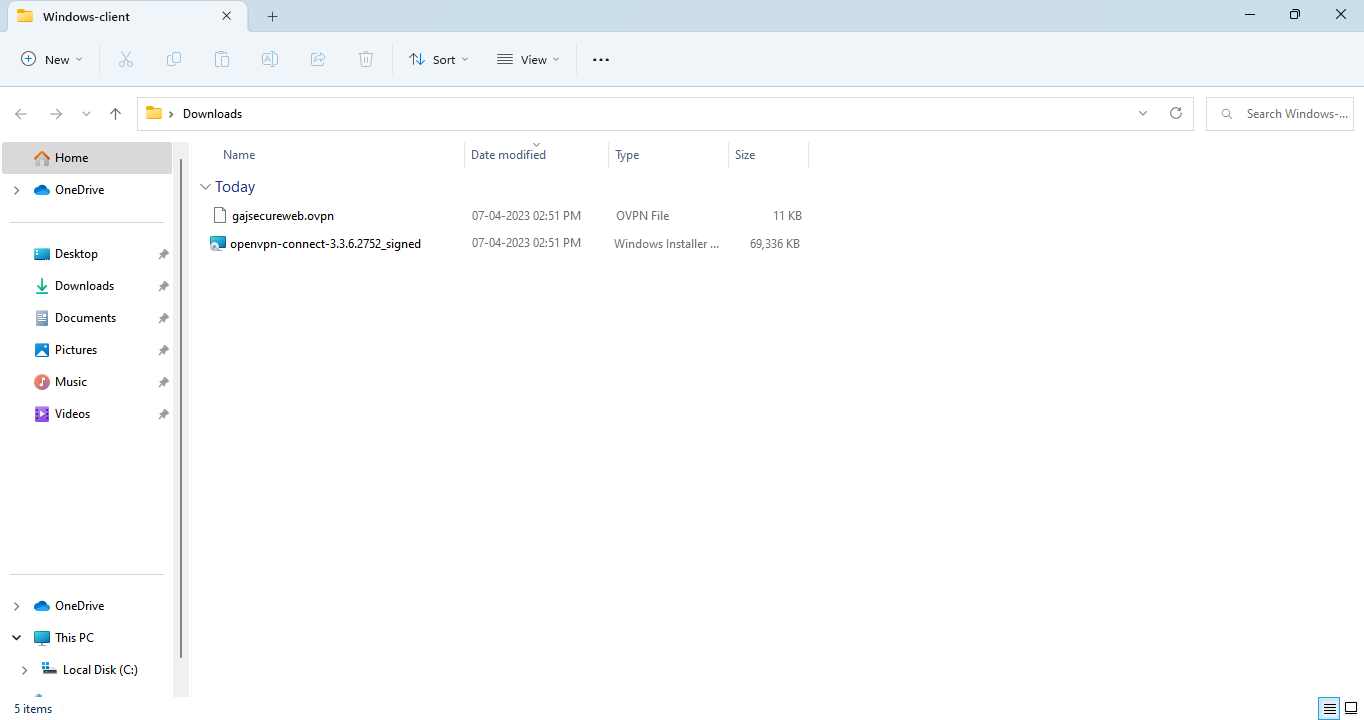Image resolution: width=1364 pixels, height=720 pixels.
Task: Click the Share icon in toolbar
Action: coord(318,60)
